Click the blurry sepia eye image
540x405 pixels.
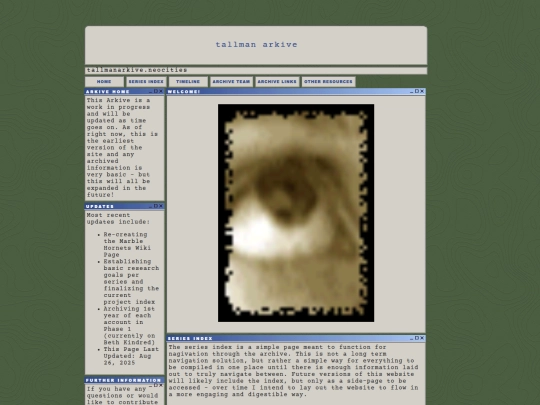pos(296,213)
